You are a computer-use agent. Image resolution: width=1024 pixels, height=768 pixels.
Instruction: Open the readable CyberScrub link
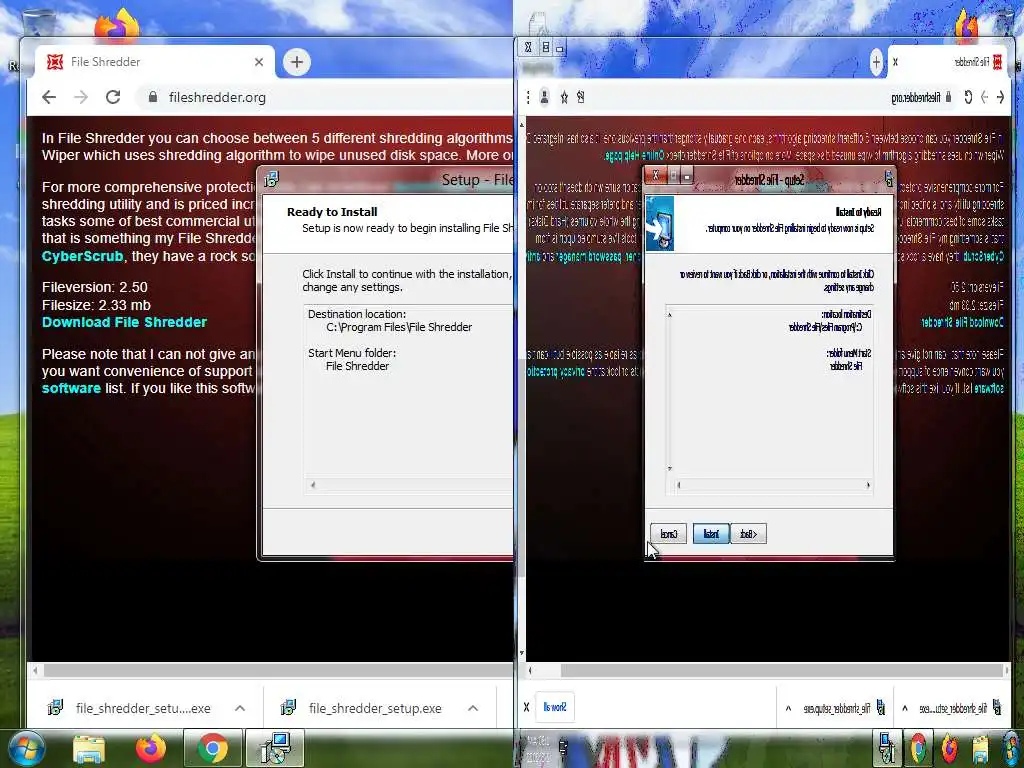(x=82, y=256)
